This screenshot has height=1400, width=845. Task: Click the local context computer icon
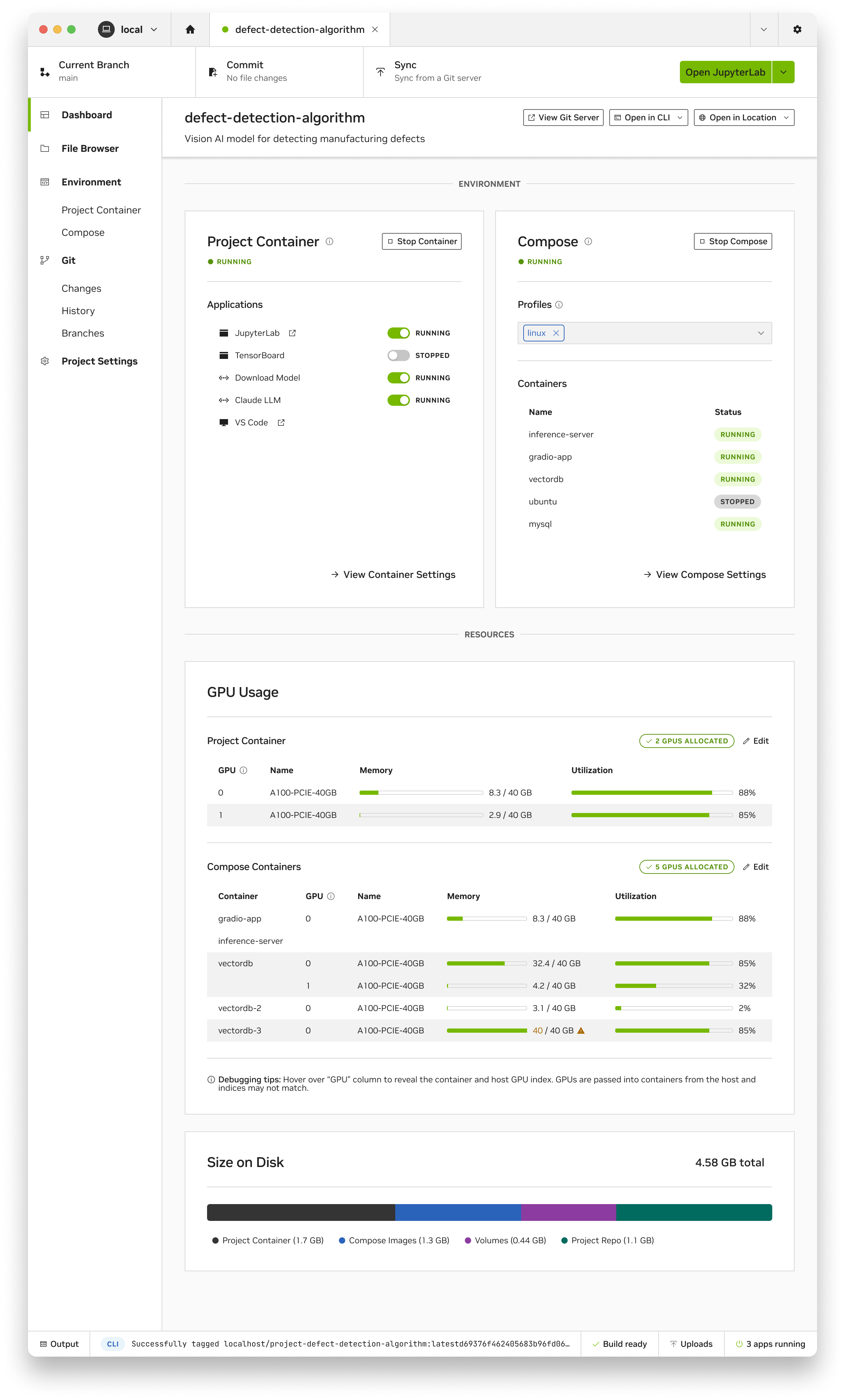[x=106, y=29]
